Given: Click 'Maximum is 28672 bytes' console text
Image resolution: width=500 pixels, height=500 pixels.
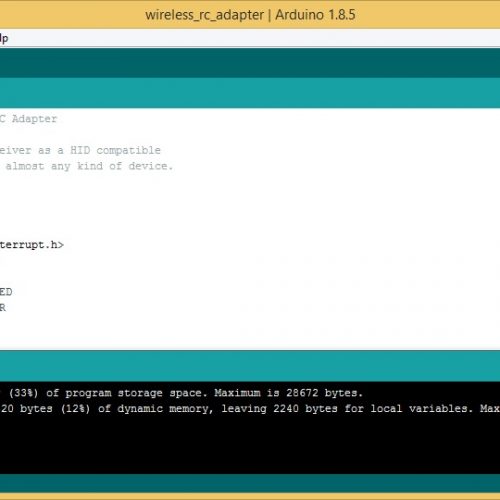Looking at the screenshot, I should coord(288,393).
